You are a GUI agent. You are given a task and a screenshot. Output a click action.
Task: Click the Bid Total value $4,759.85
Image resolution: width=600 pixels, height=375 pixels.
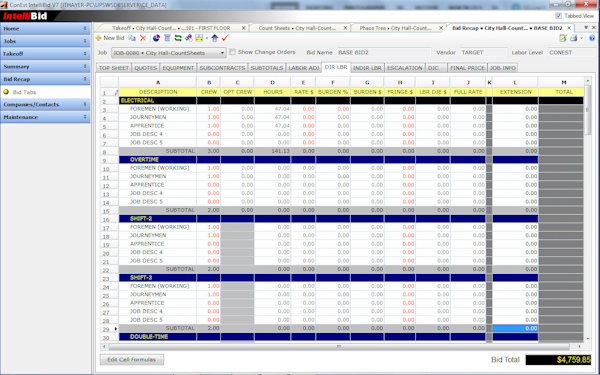point(558,360)
